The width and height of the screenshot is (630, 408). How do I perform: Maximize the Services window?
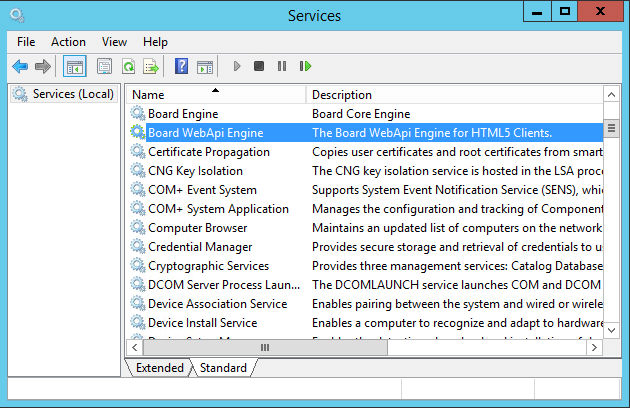(x=565, y=11)
